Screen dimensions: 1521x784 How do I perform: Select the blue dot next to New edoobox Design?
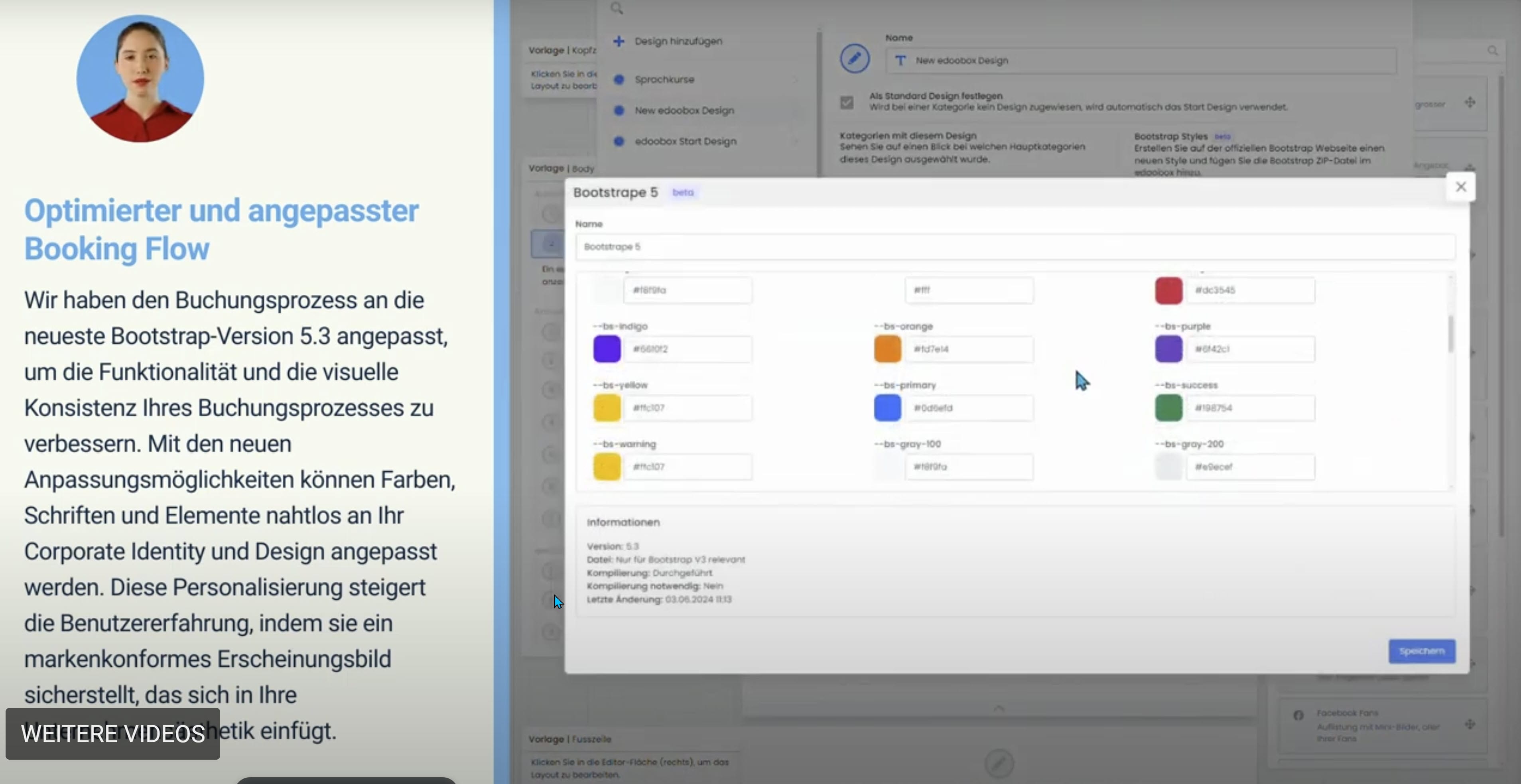tap(619, 110)
